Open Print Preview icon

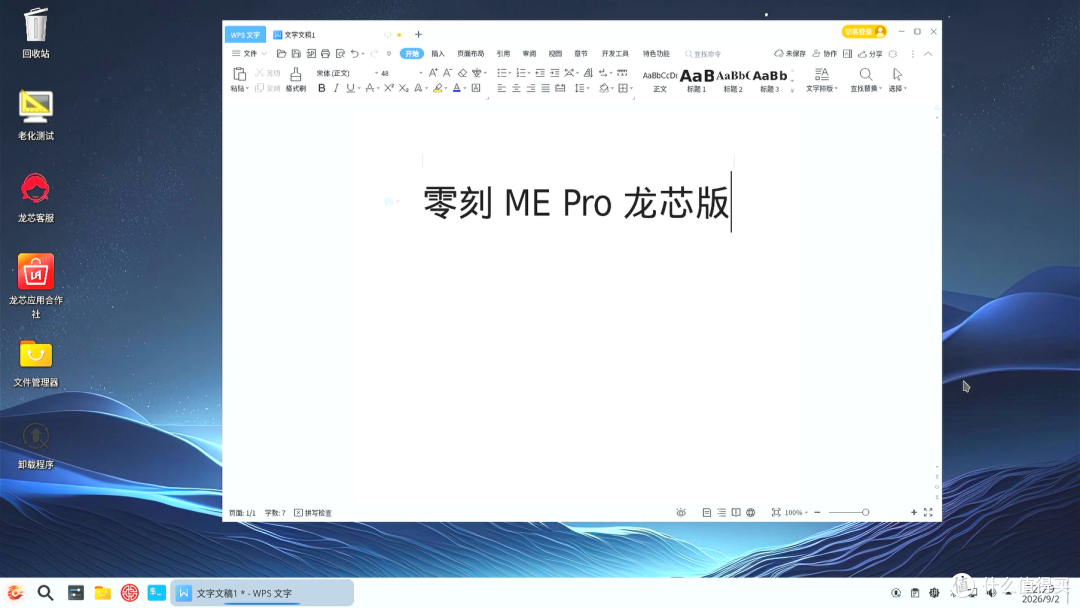click(340, 54)
